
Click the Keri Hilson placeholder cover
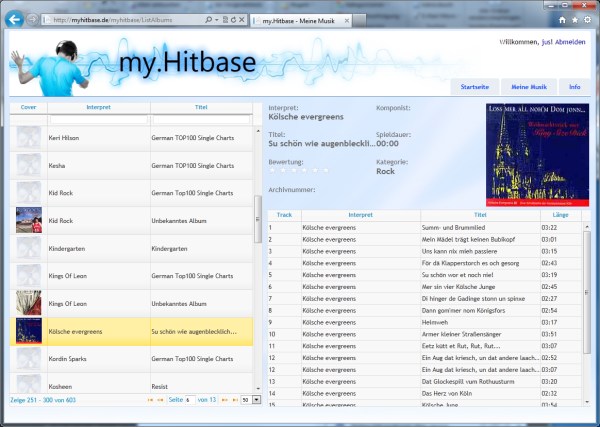point(29,137)
